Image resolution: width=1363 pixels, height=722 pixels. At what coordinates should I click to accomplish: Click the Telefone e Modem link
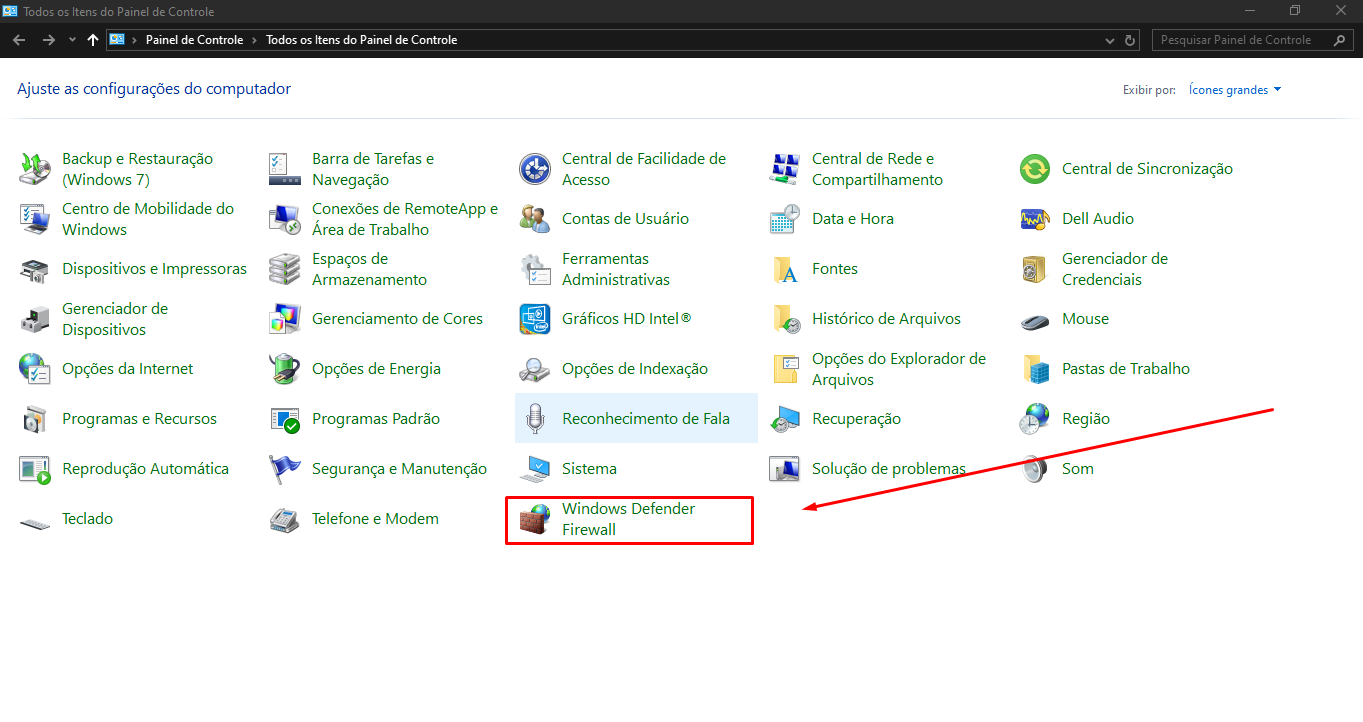point(375,519)
